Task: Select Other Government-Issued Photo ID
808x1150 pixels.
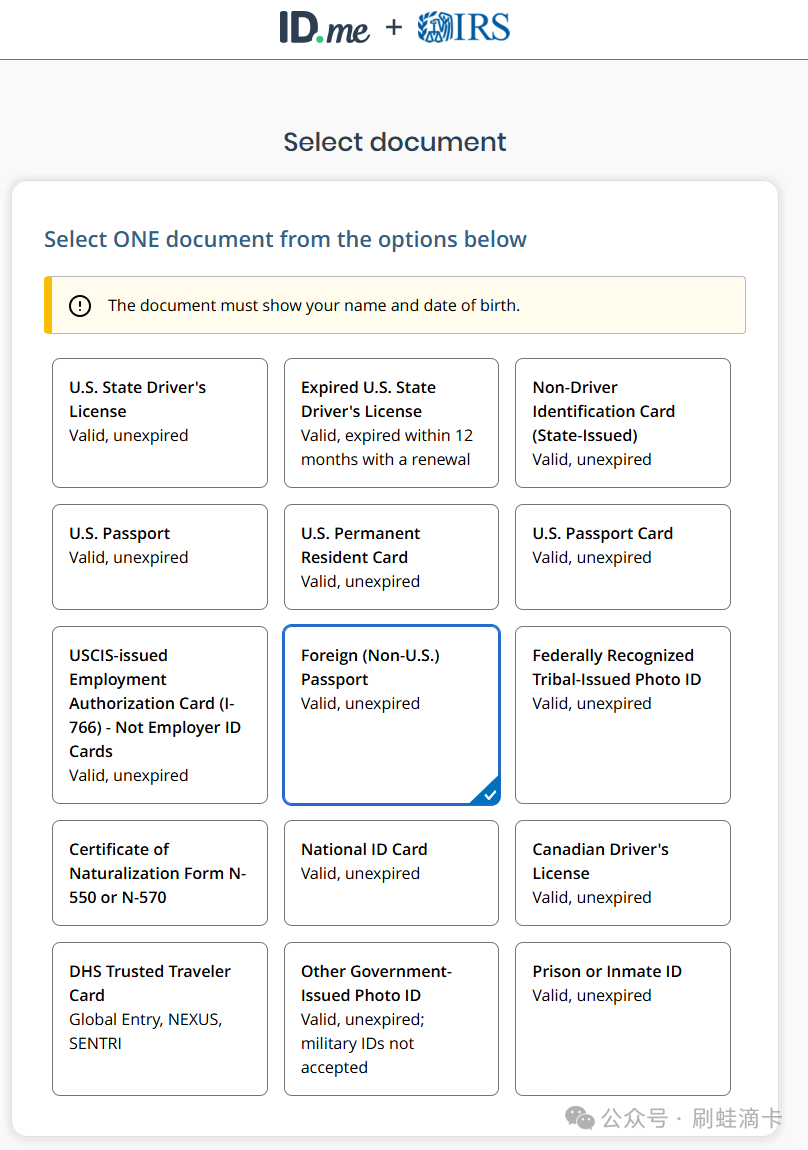Action: (392, 1019)
